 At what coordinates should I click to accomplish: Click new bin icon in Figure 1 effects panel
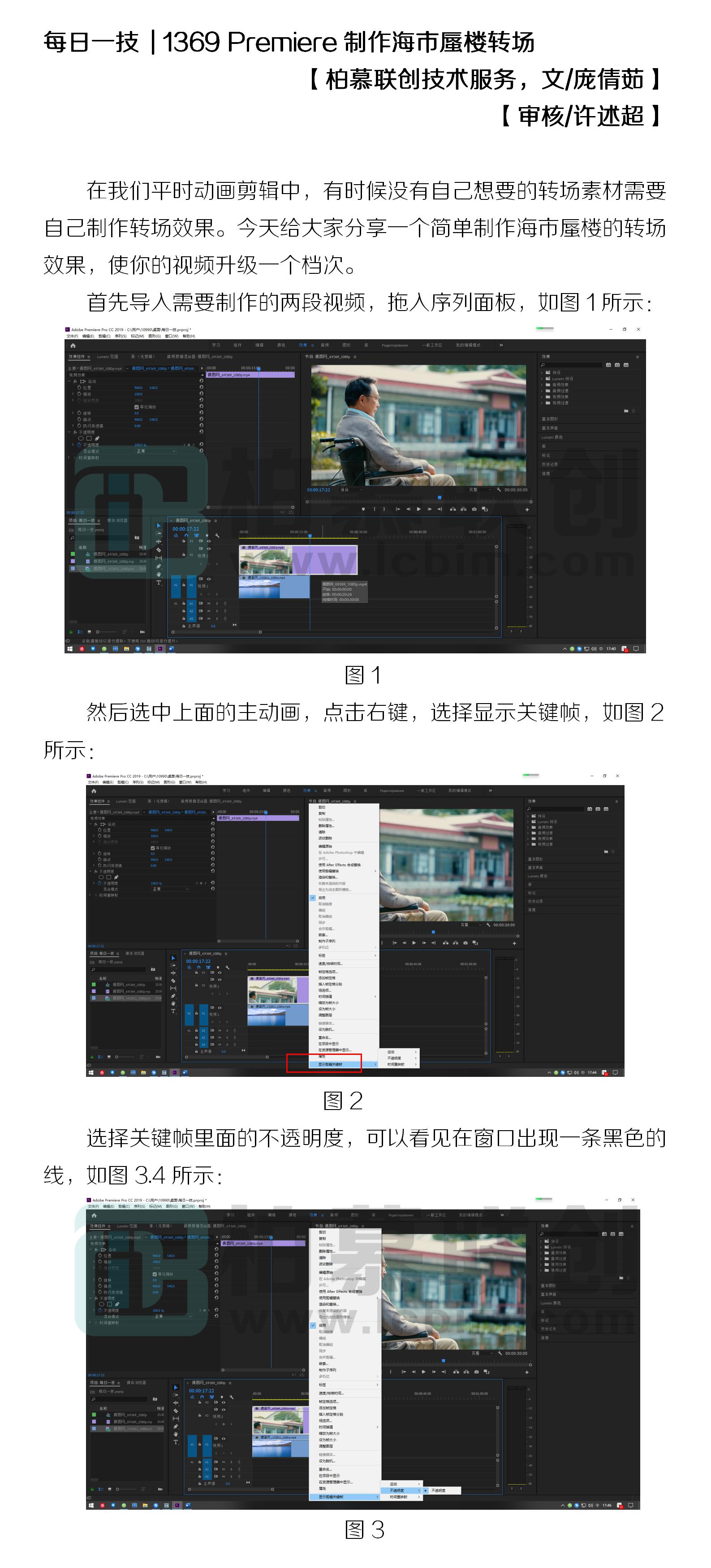pyautogui.click(x=626, y=411)
